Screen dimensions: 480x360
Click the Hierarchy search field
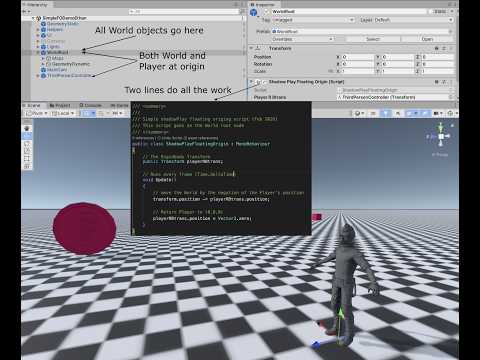point(185,11)
